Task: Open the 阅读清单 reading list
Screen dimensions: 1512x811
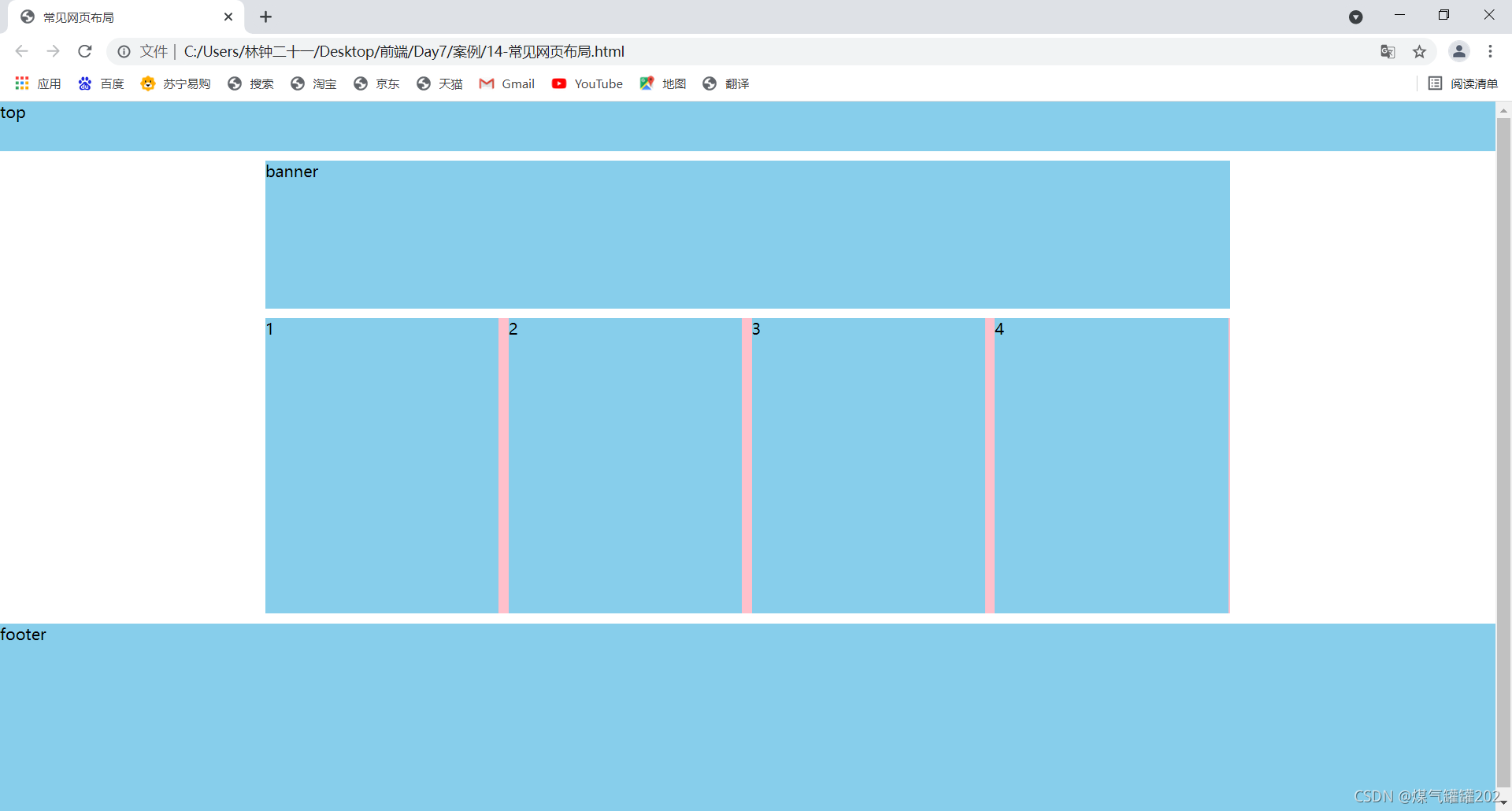Action: click(1463, 83)
